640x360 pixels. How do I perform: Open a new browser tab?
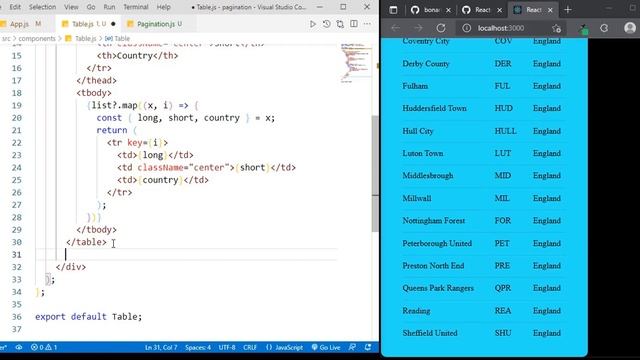(568, 10)
